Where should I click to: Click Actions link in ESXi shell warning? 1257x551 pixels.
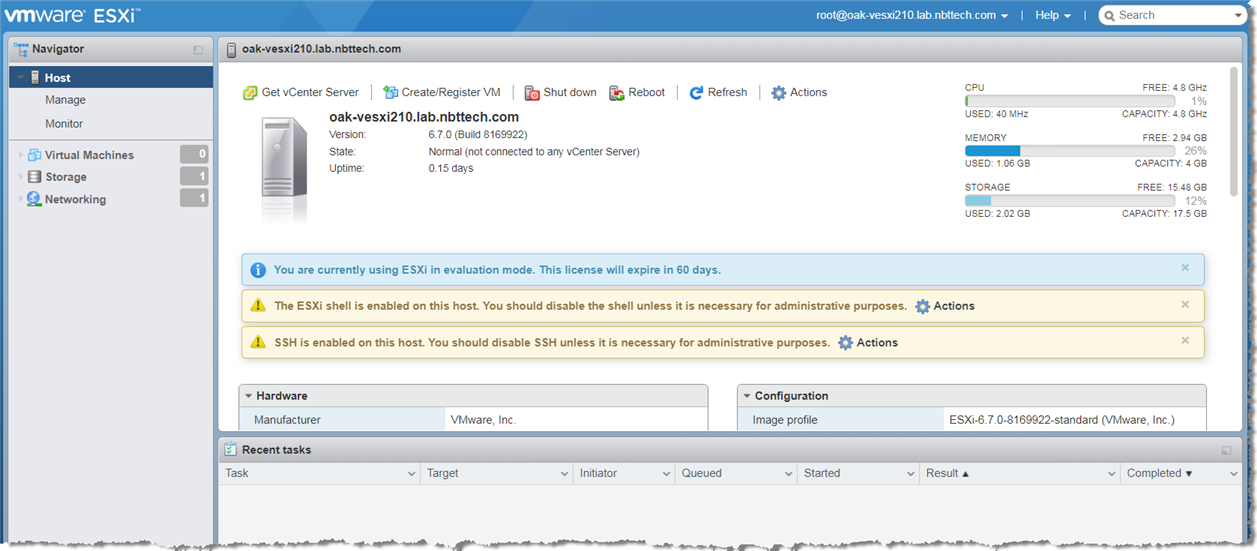tap(954, 306)
